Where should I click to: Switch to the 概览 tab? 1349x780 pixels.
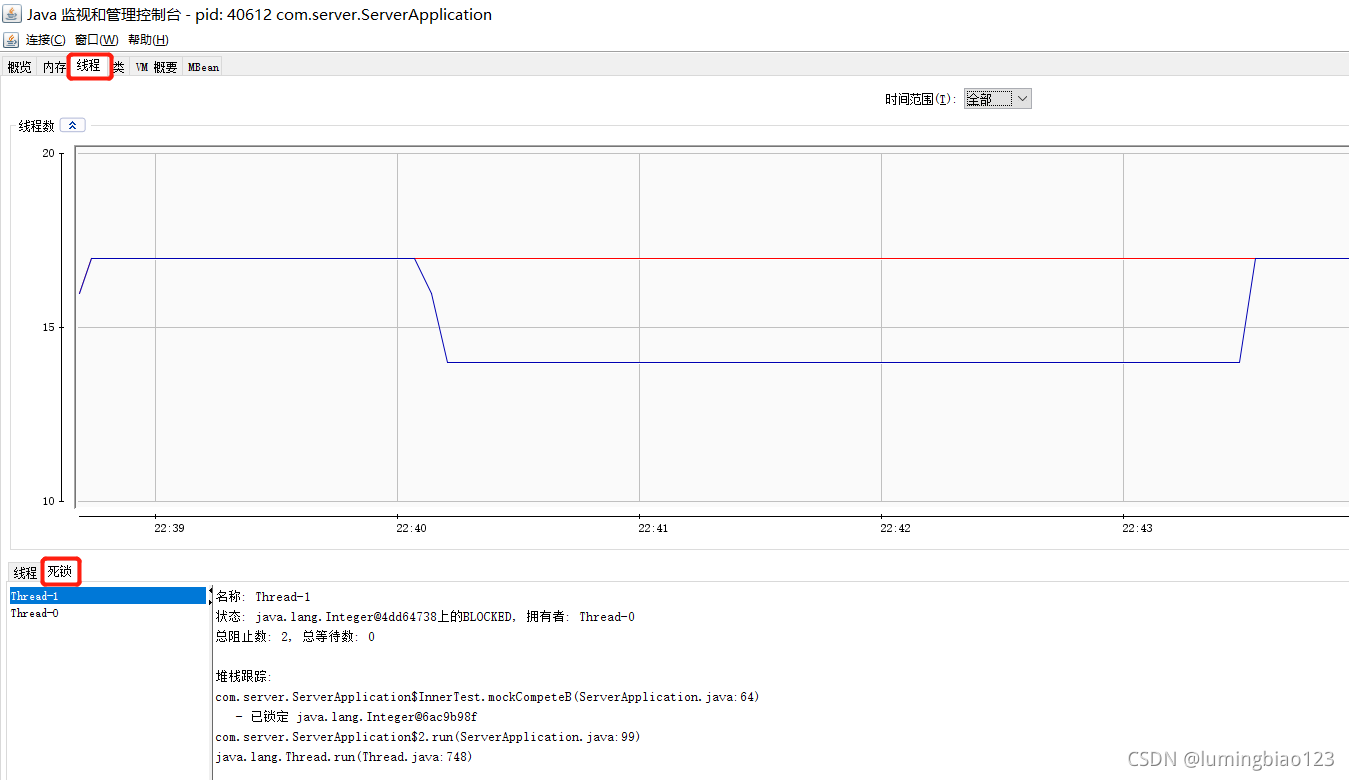point(19,66)
